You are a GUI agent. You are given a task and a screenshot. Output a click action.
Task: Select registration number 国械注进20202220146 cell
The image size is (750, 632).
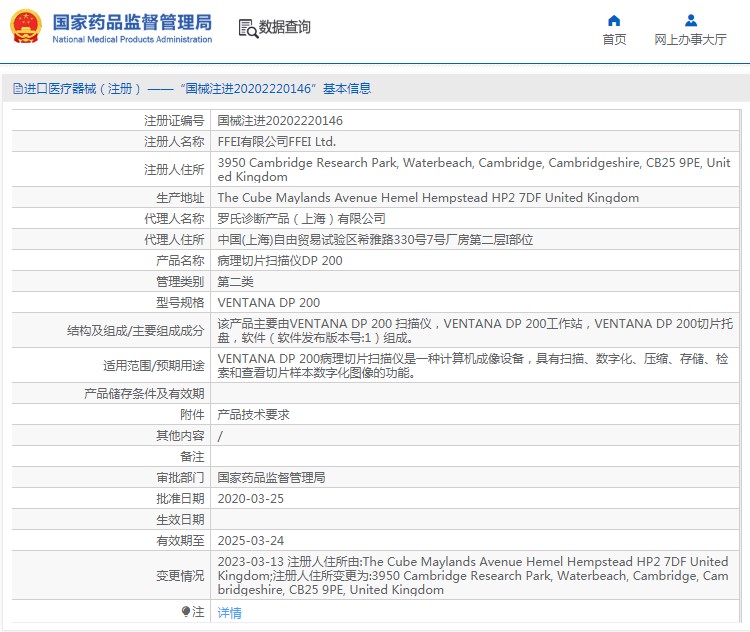point(280,121)
